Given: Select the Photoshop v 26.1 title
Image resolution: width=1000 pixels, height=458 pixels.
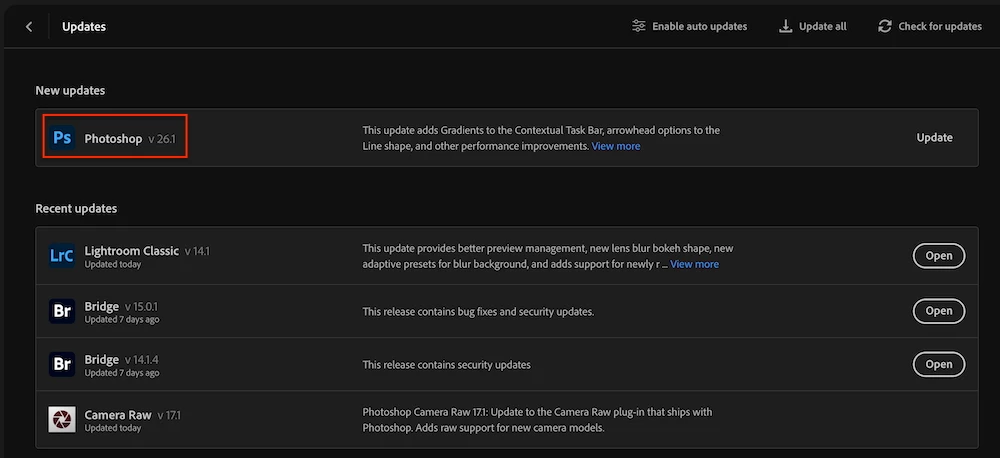Looking at the screenshot, I should click(x=113, y=138).
